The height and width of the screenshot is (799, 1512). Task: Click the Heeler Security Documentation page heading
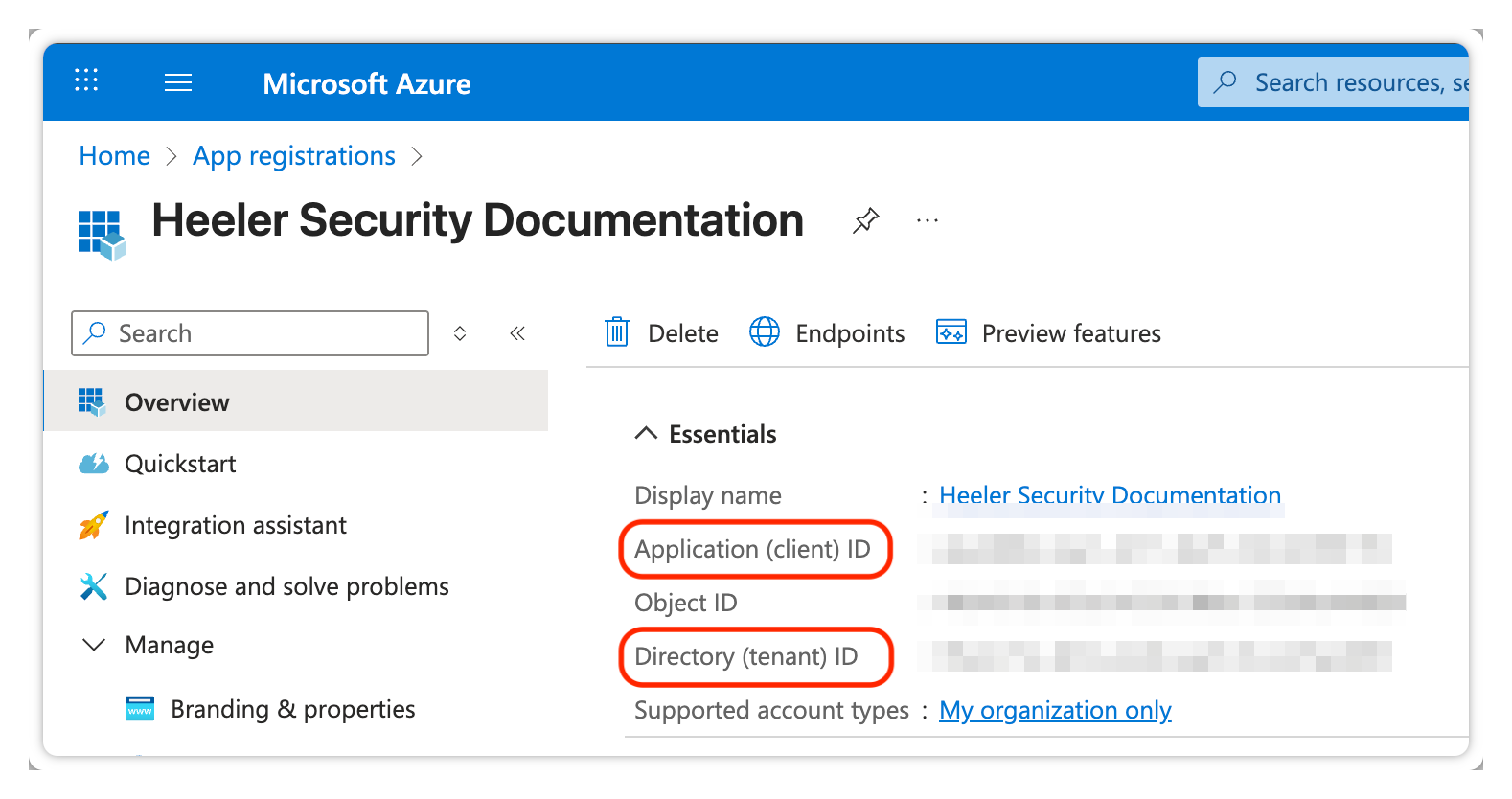(477, 220)
